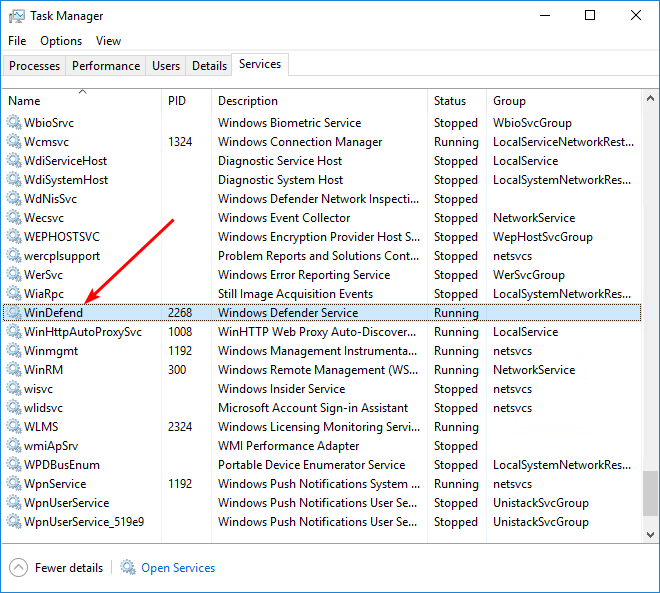The image size is (660, 593).
Task: Click the gear icon beside wlidsvc
Action: tap(14, 407)
